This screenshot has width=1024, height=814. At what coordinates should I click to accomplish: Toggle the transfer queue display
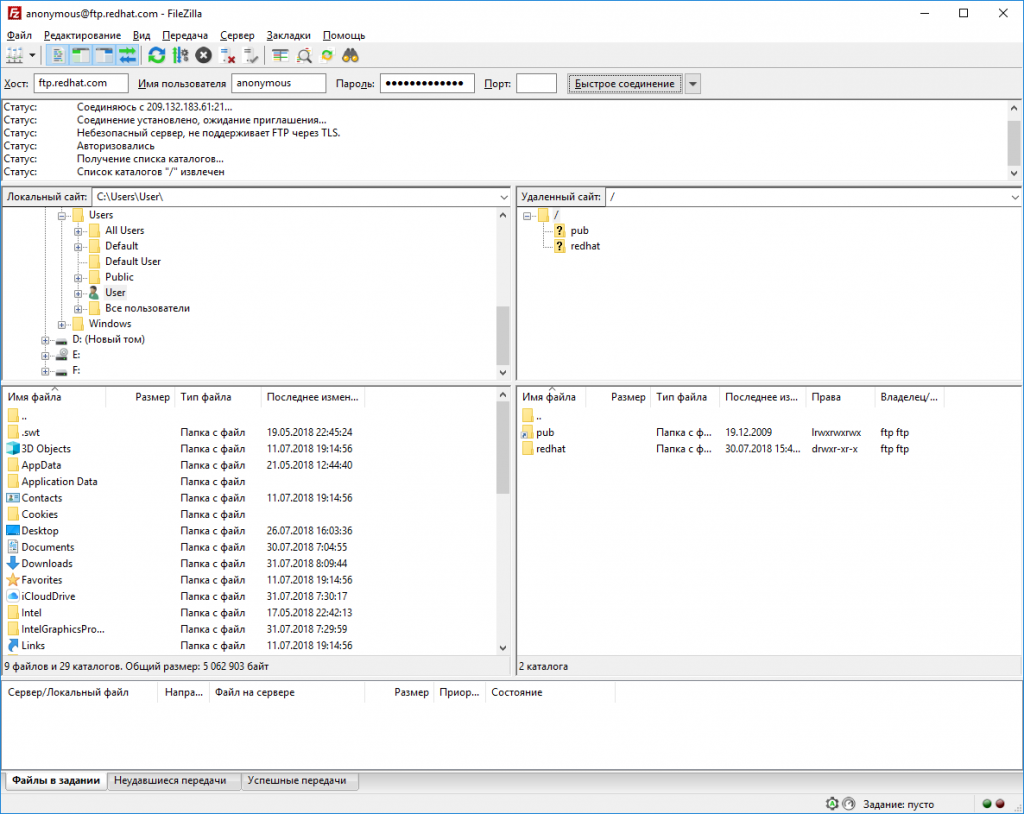click(127, 55)
